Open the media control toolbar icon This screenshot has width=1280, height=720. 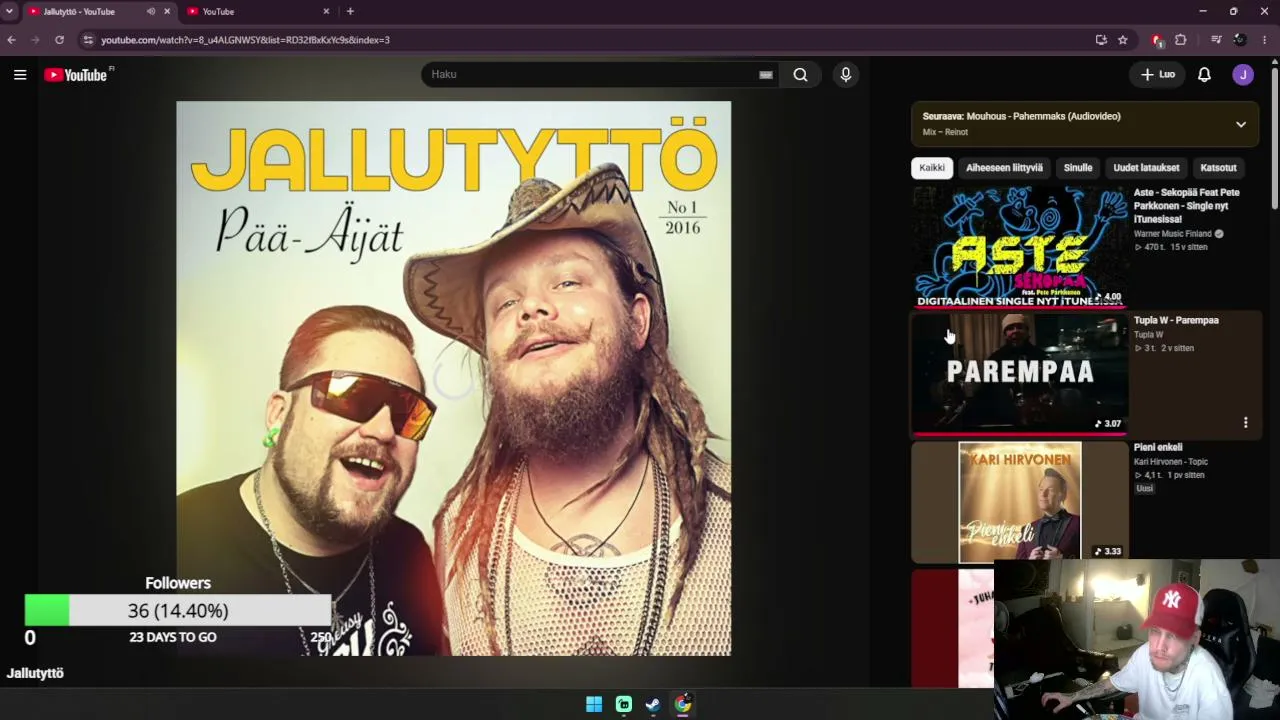pyautogui.click(x=1216, y=40)
